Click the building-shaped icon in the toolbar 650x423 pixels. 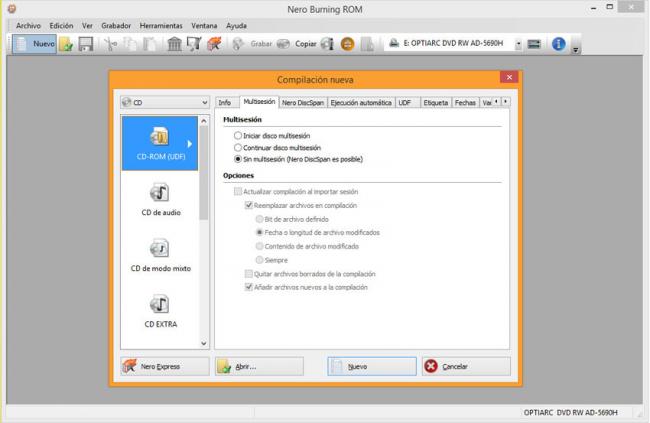pos(175,44)
